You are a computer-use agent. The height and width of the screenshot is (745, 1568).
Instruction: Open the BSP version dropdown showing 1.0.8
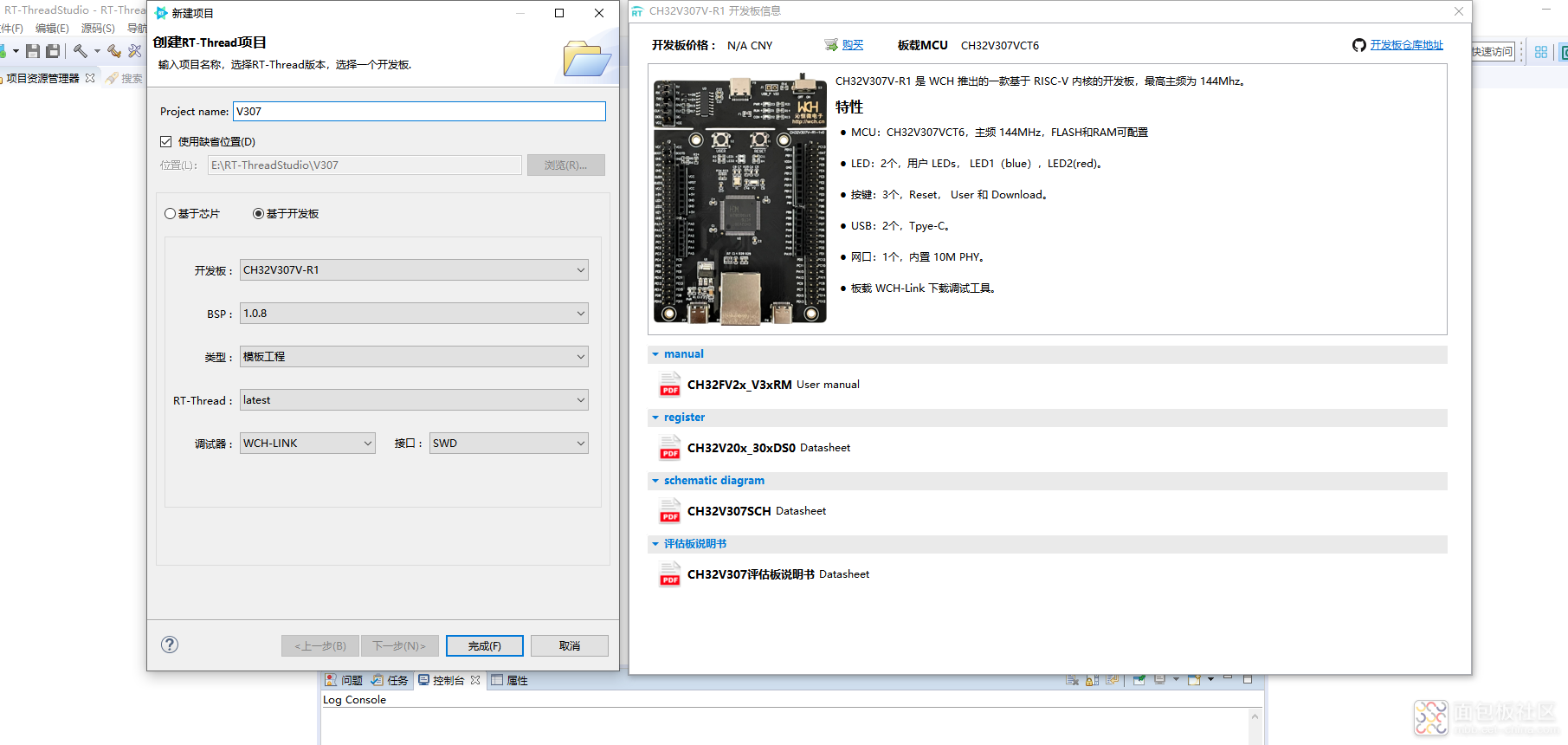414,313
